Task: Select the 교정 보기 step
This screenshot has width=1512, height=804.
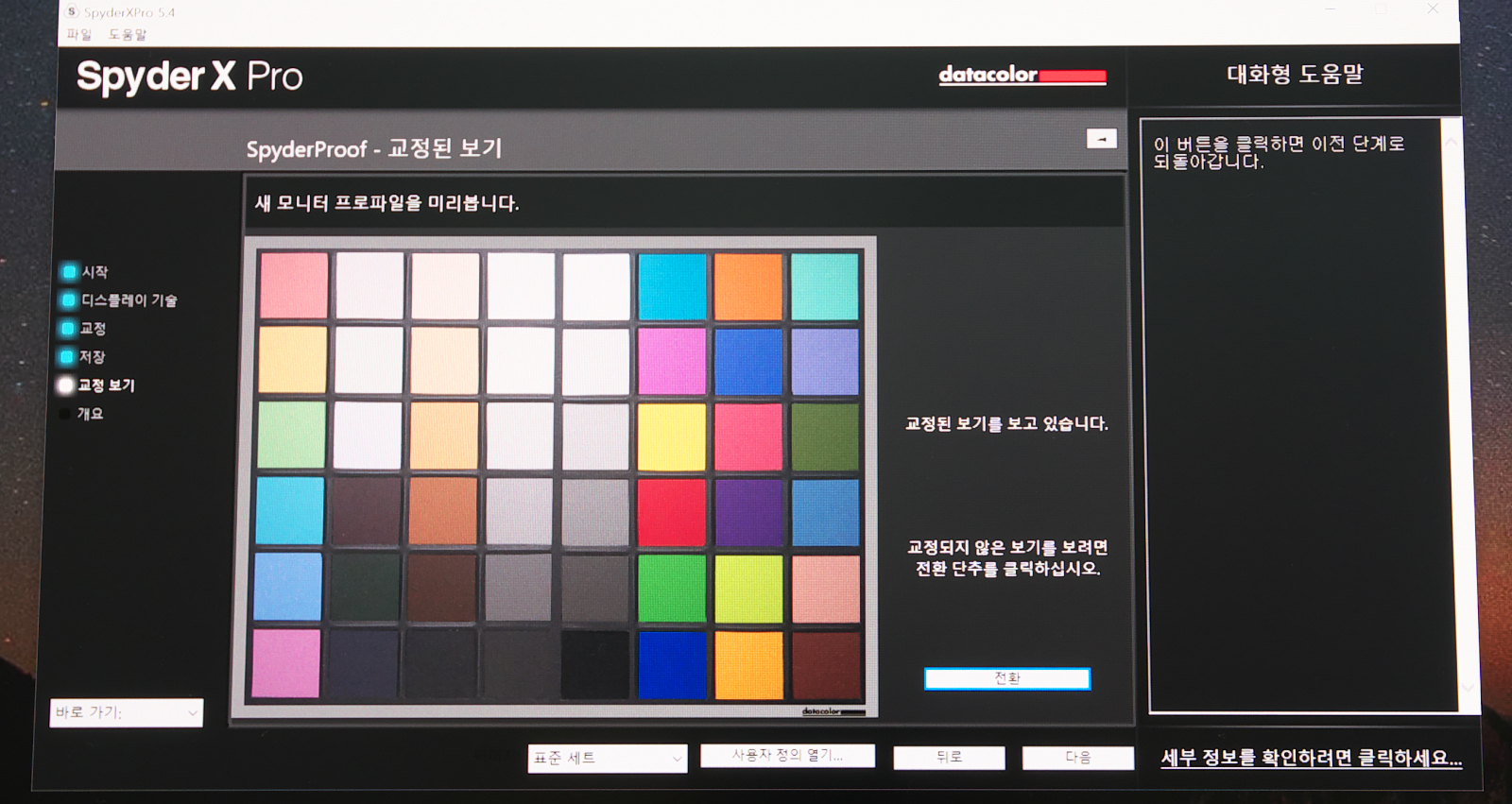Action: [x=97, y=385]
